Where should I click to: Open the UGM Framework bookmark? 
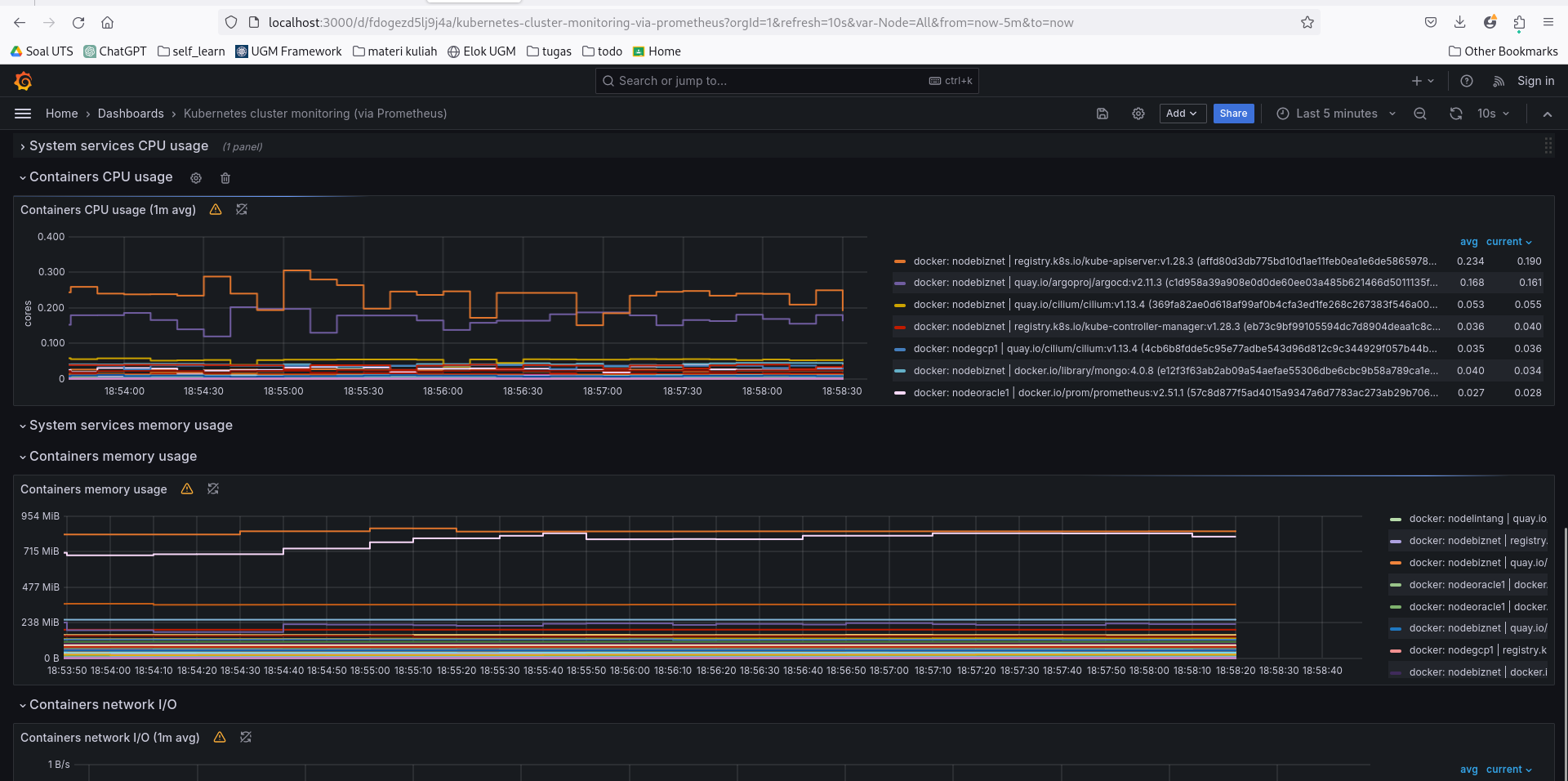pyautogui.click(x=288, y=51)
